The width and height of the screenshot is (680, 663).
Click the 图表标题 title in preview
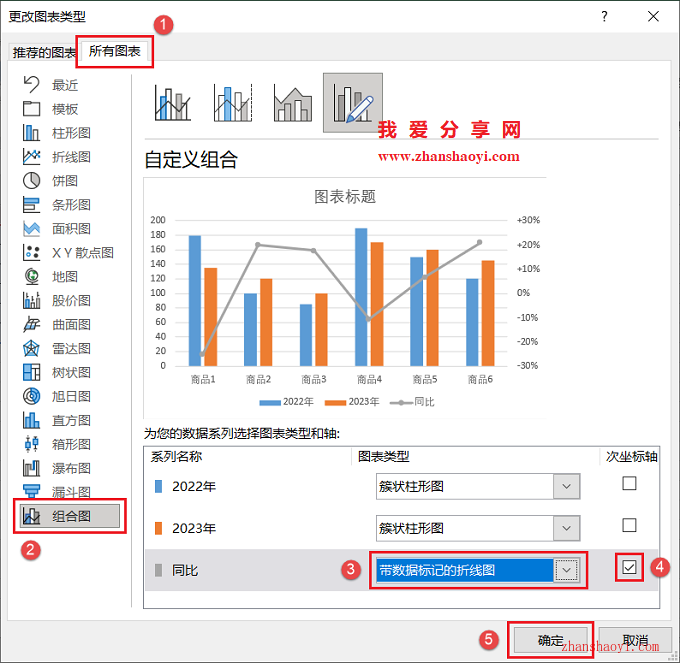pos(345,196)
